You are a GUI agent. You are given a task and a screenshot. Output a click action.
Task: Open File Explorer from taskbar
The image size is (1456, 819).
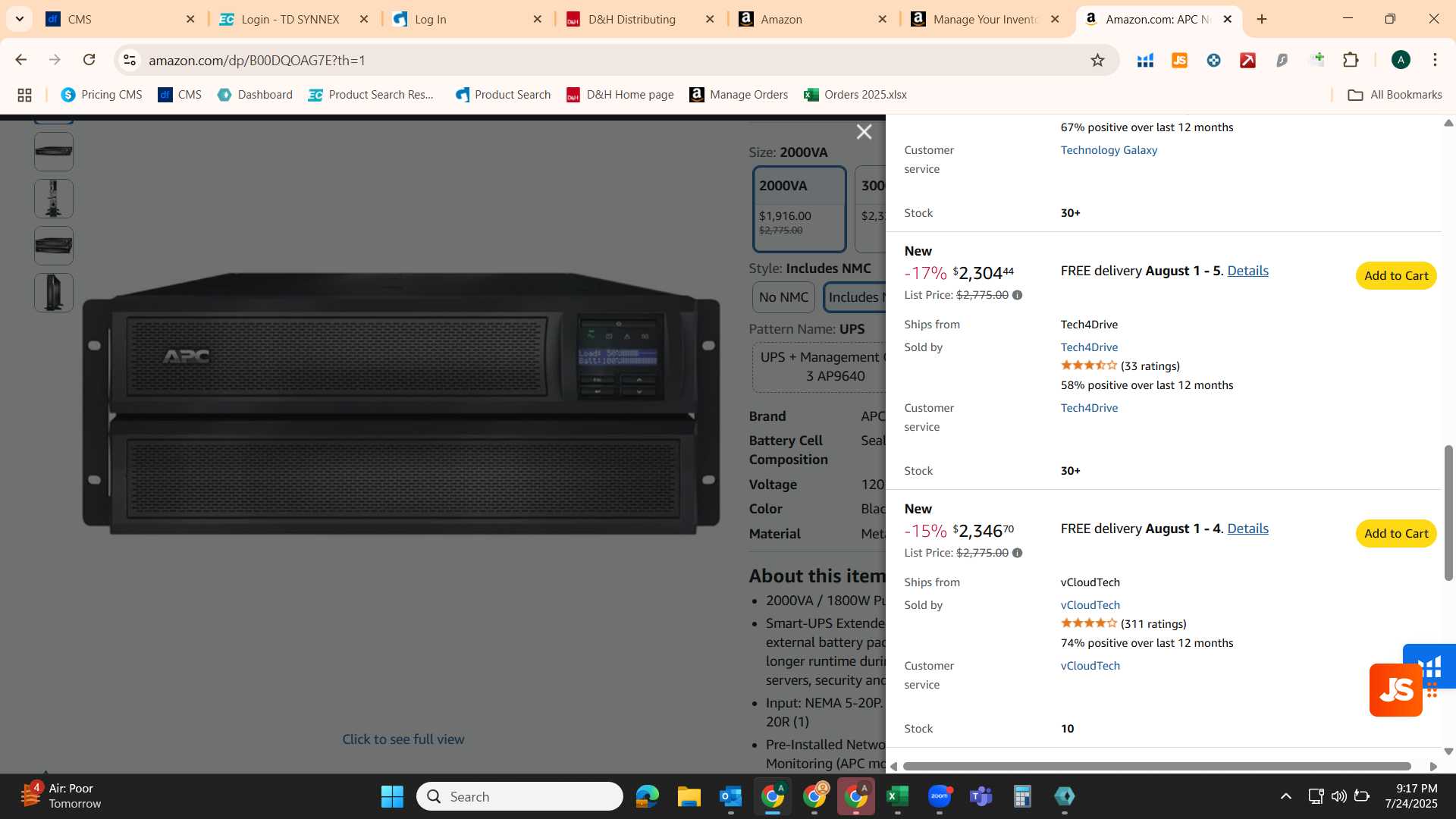tap(689, 796)
